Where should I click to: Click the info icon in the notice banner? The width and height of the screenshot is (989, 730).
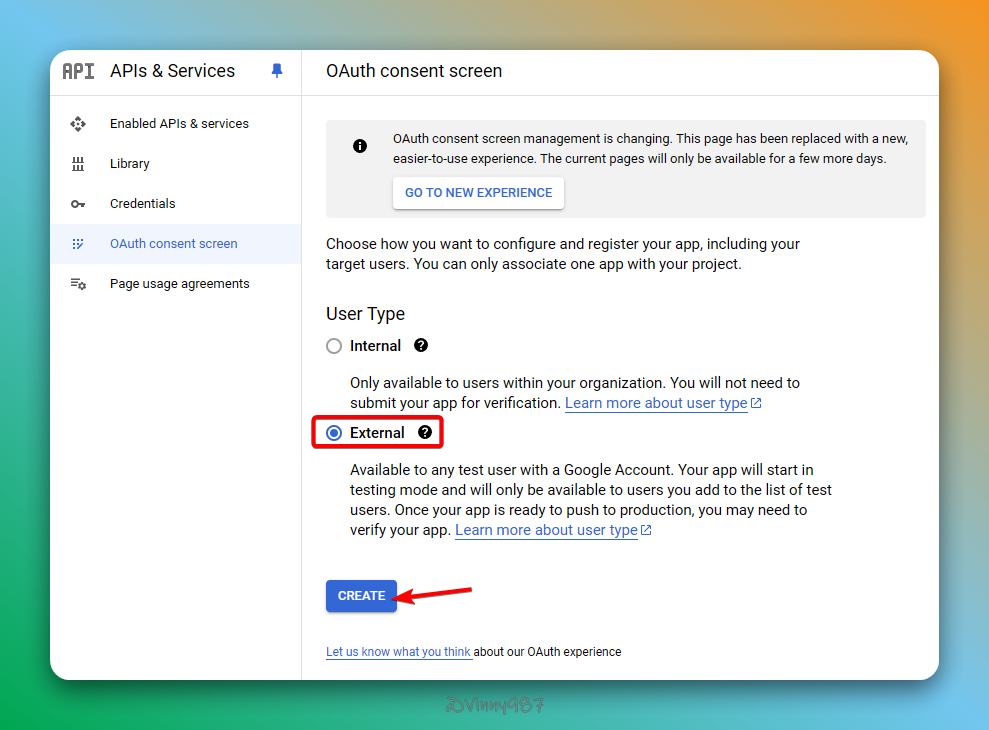point(360,146)
